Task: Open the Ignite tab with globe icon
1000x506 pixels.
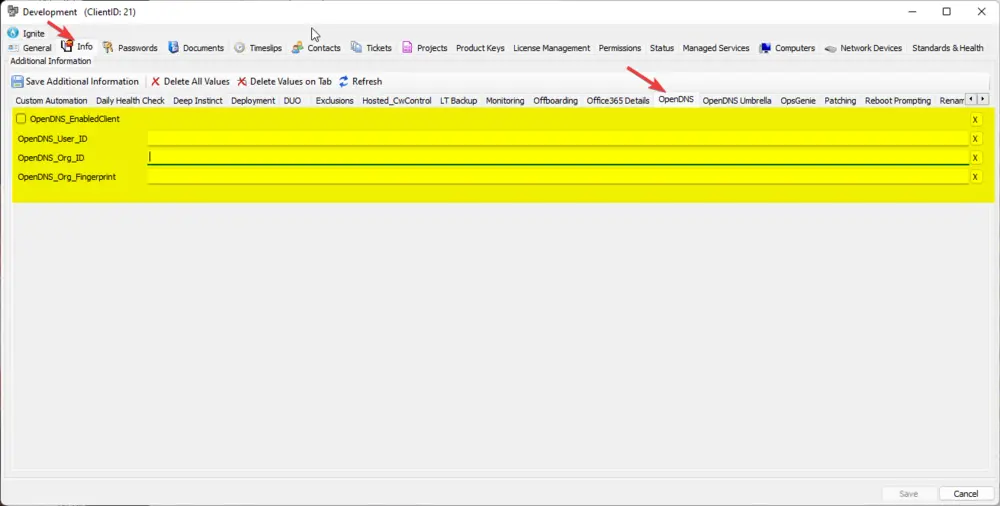Action: pos(26,33)
